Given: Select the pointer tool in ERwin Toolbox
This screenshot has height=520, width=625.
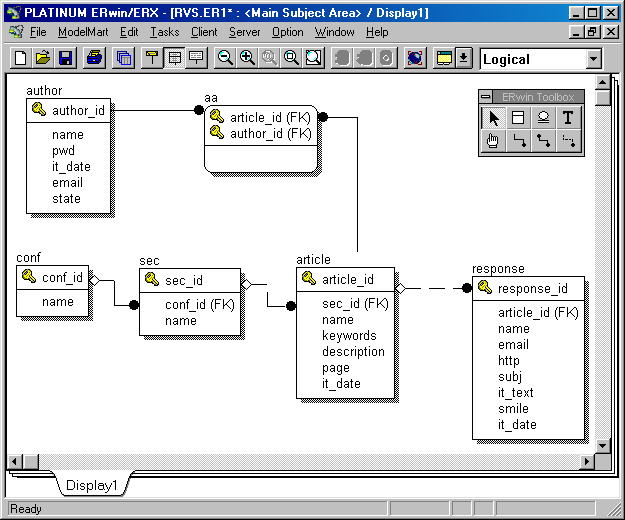Looking at the screenshot, I should pyautogui.click(x=493, y=118).
